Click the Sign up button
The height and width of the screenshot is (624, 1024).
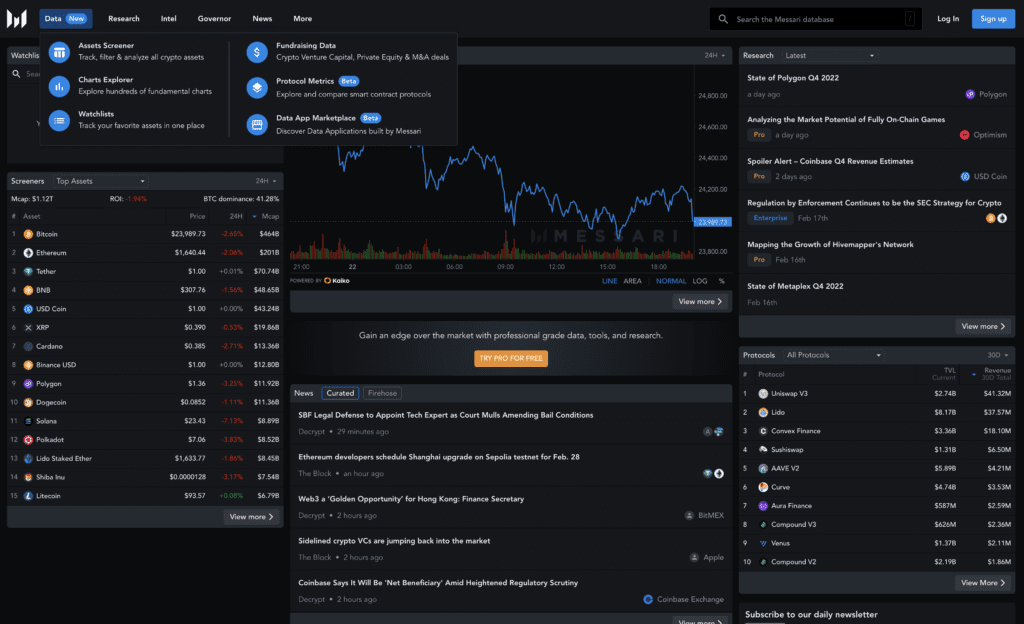[x=993, y=19]
